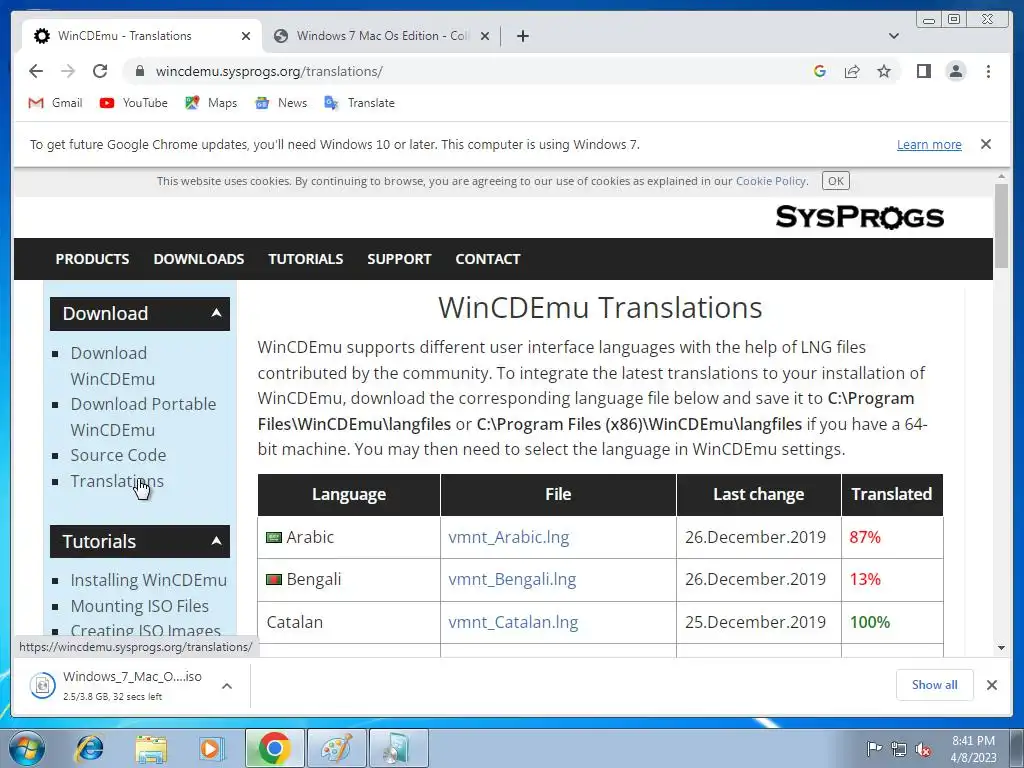Launch Internet Explorer from taskbar
Screen dimensions: 1024x768
pyautogui.click(x=89, y=748)
